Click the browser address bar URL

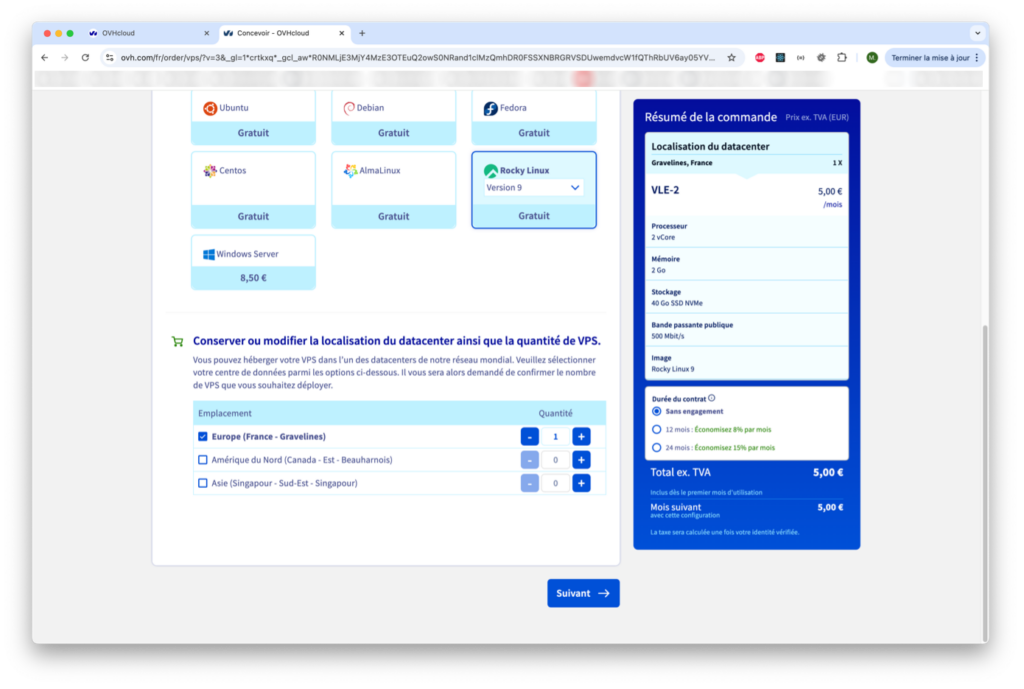[418, 57]
